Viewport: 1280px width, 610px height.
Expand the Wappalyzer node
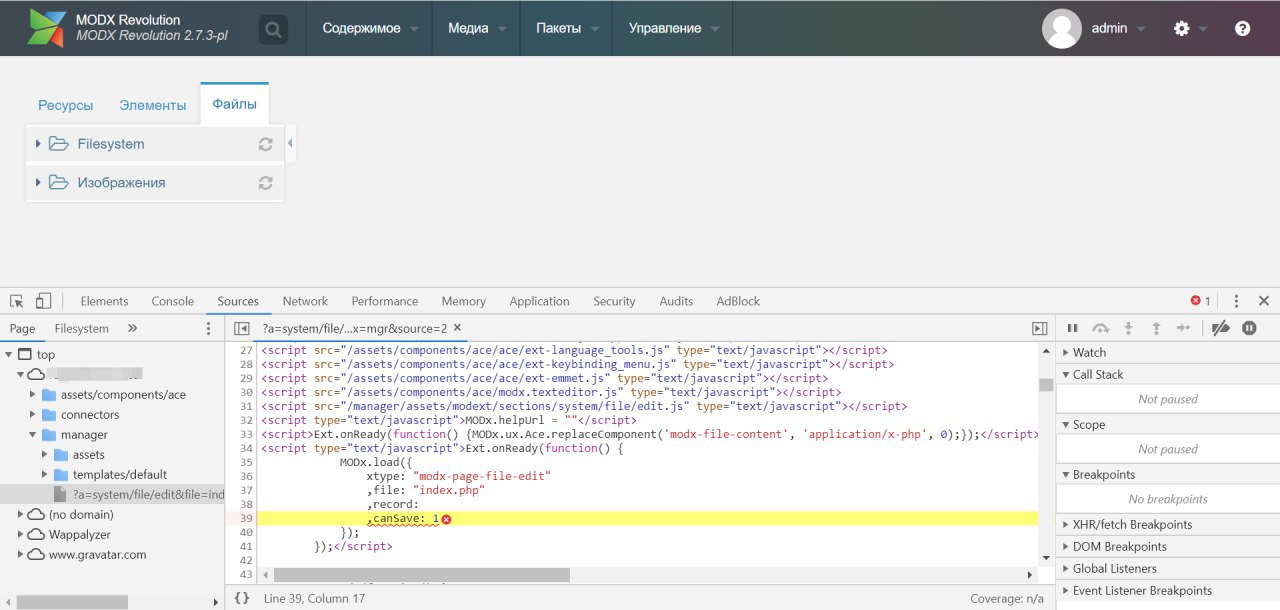(x=21, y=534)
